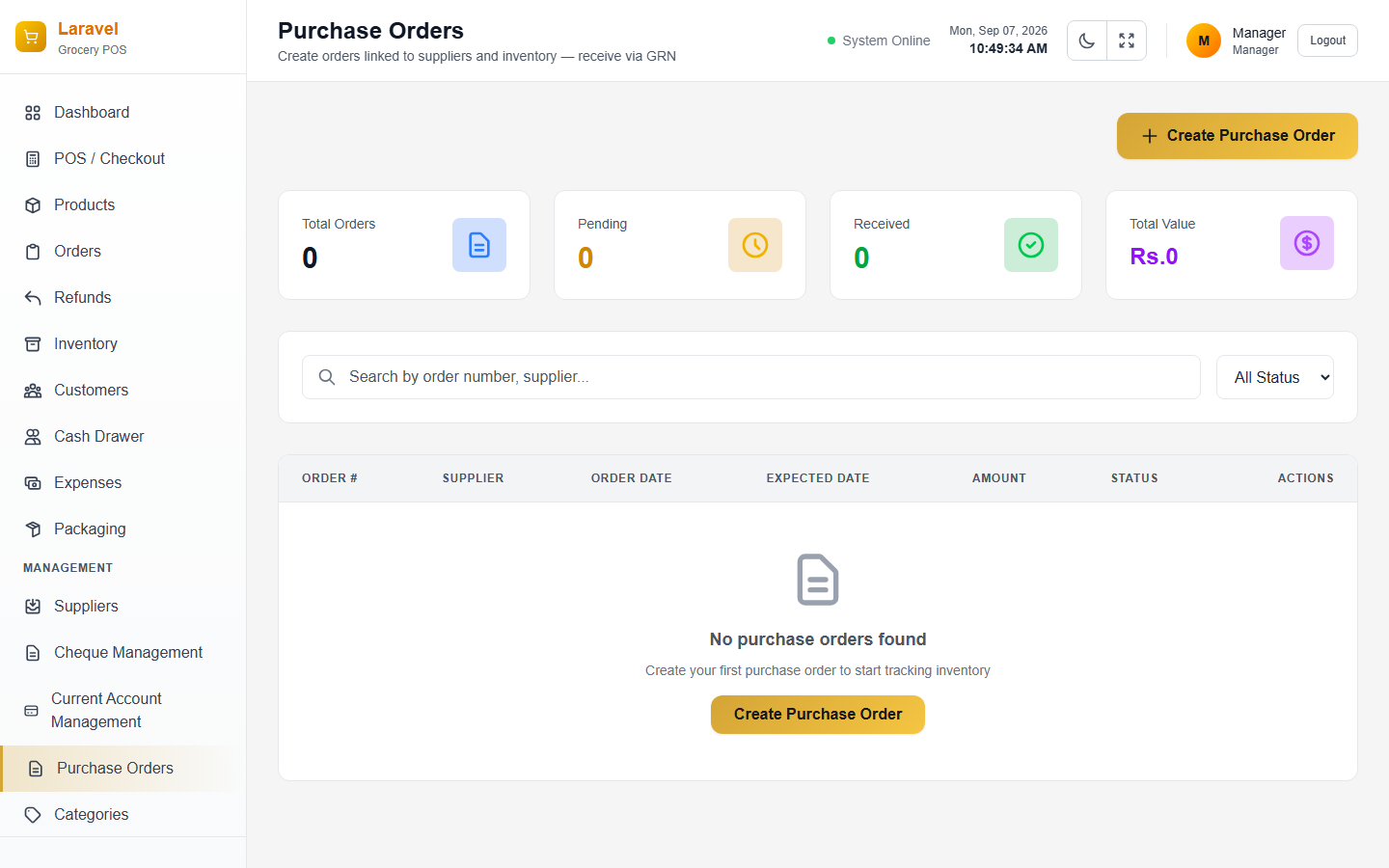Click the Customers people icon in sidebar
This screenshot has width=1389, height=868.
[x=33, y=391]
